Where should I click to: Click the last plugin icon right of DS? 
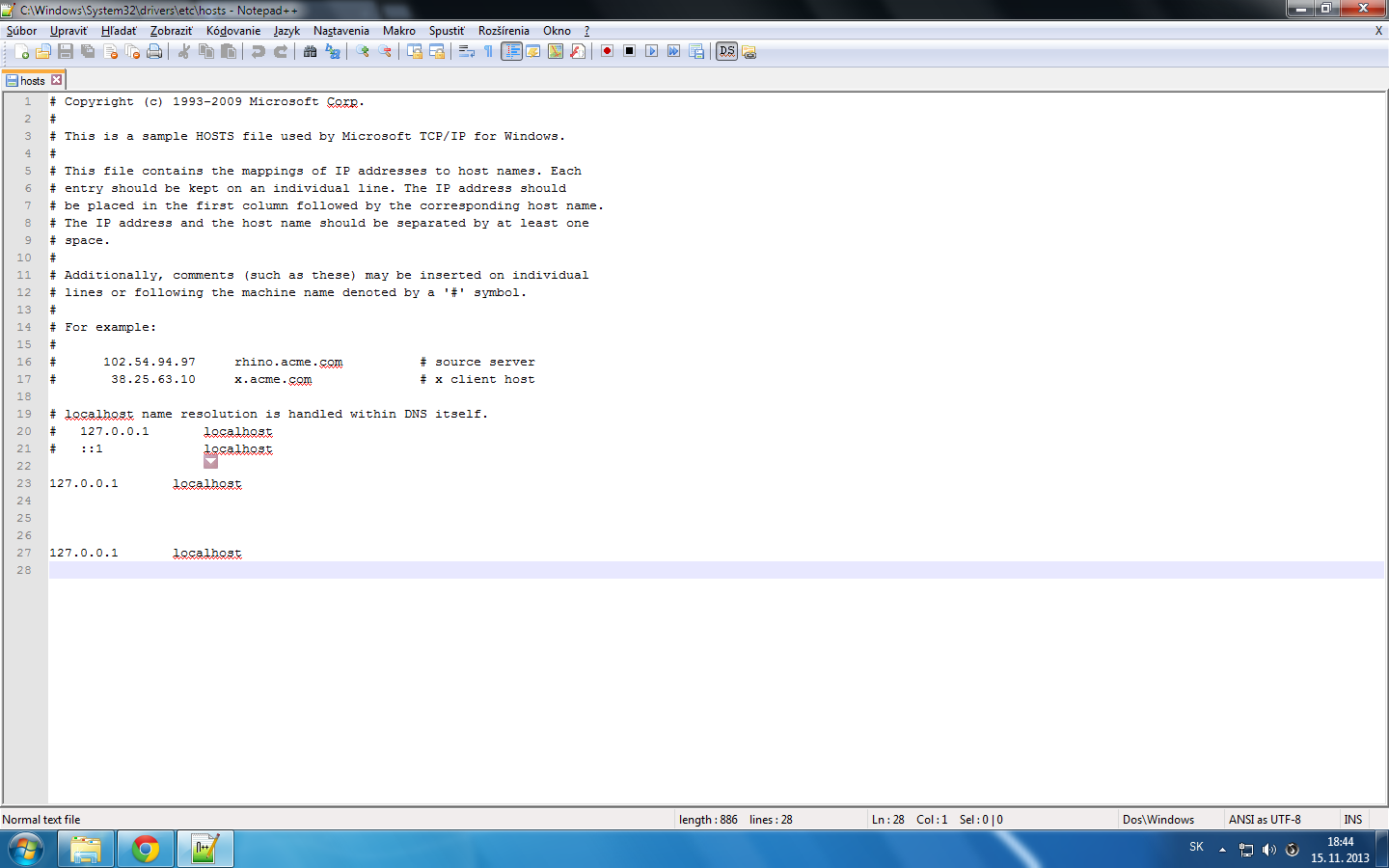point(749,52)
